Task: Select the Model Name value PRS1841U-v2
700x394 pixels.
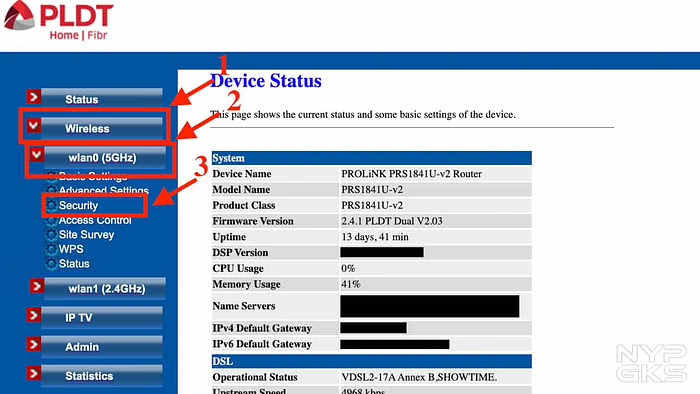Action: click(372, 190)
